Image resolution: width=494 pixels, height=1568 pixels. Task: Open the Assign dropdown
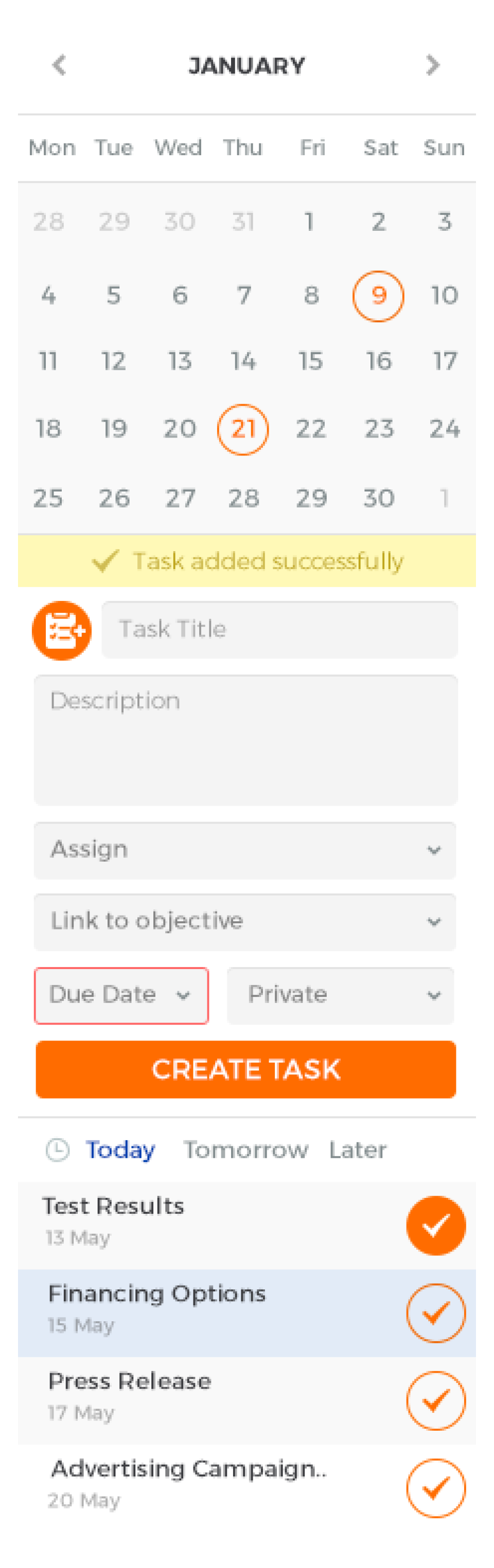point(245,850)
